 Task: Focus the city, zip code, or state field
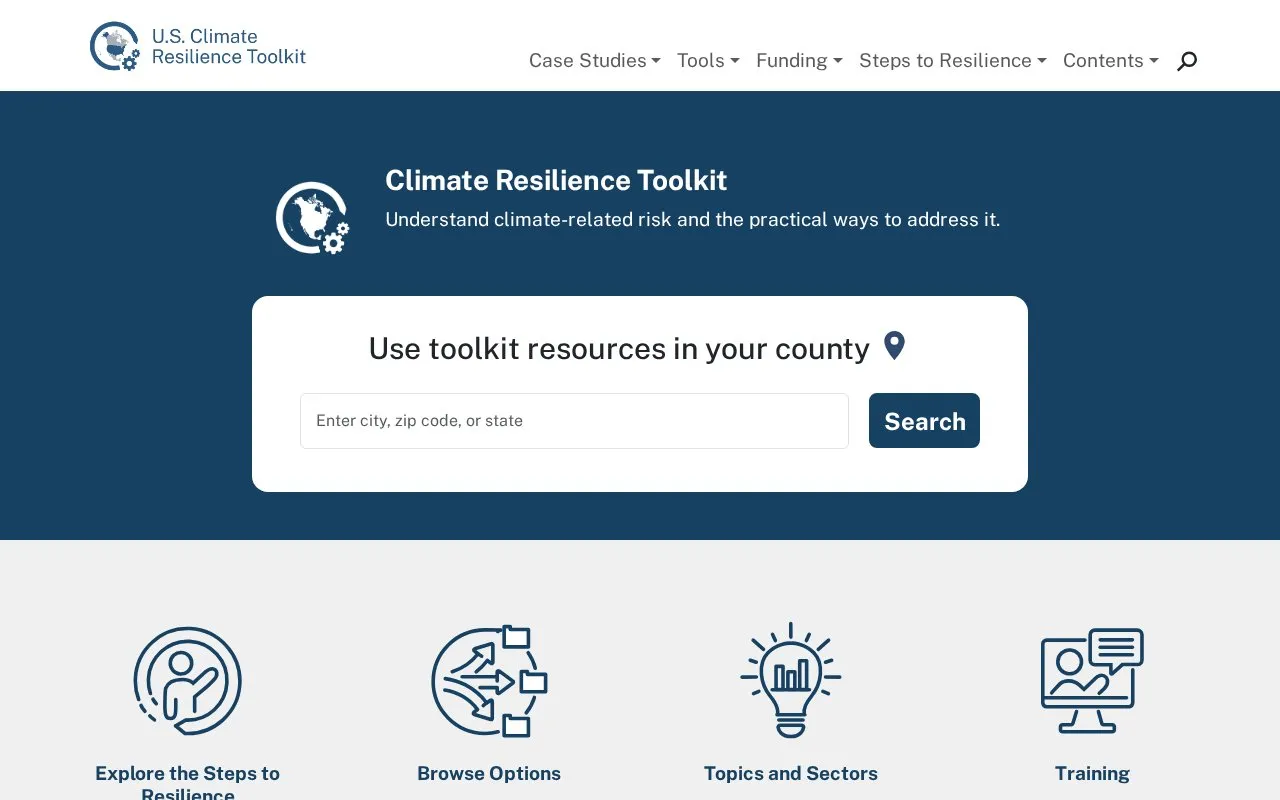tap(574, 421)
